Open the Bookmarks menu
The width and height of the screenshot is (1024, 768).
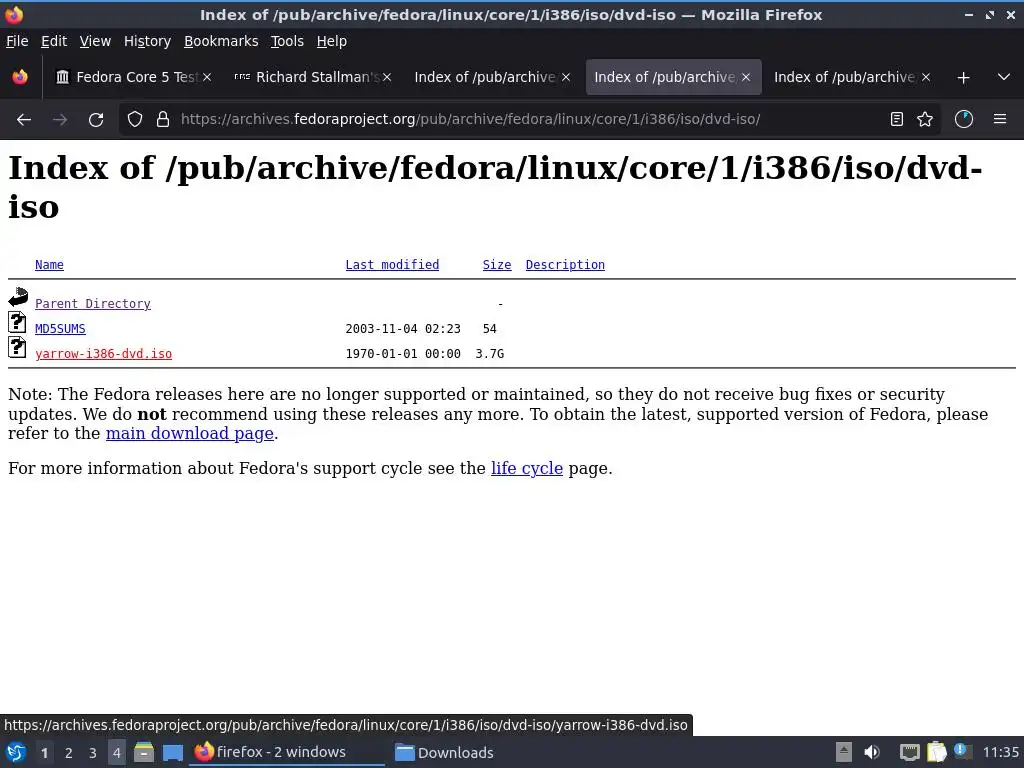[221, 41]
